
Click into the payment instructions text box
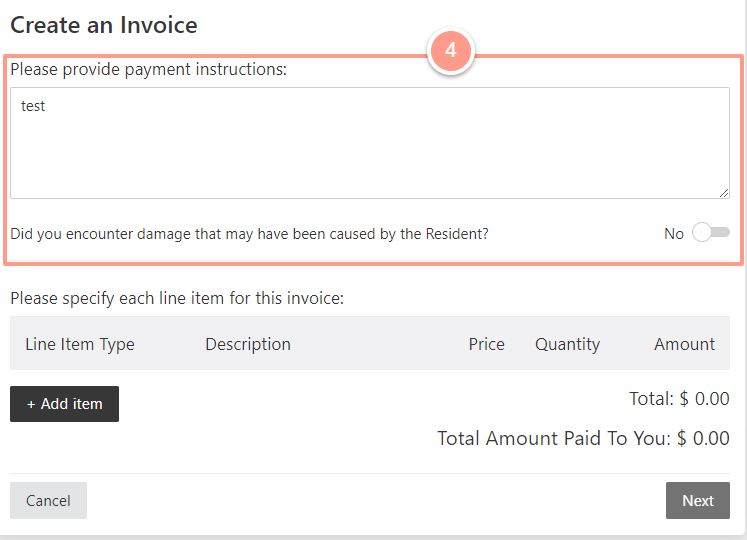370,143
